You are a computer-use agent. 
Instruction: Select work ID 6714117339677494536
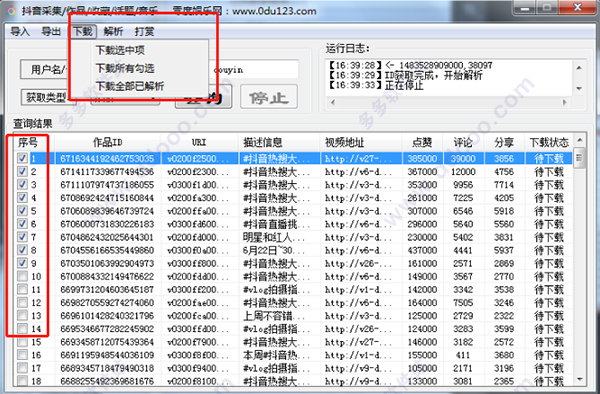point(107,172)
